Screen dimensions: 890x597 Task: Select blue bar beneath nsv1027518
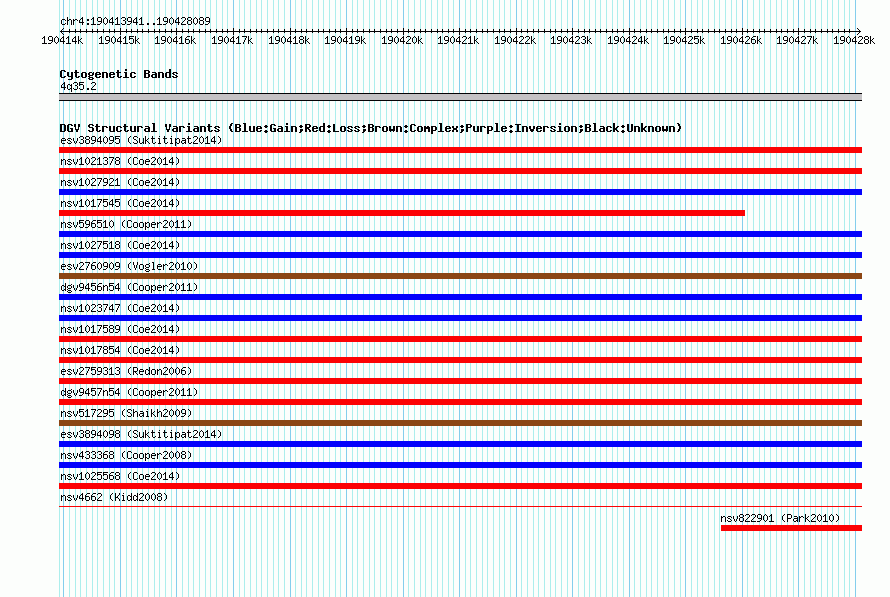point(460,255)
